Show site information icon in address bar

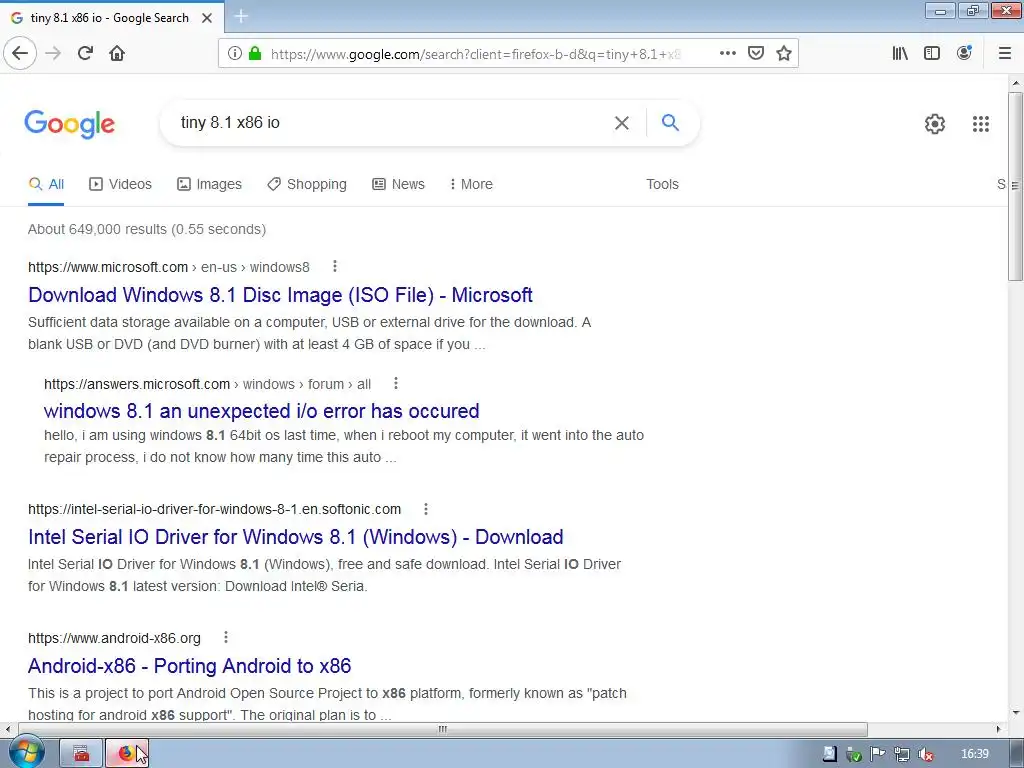234,53
